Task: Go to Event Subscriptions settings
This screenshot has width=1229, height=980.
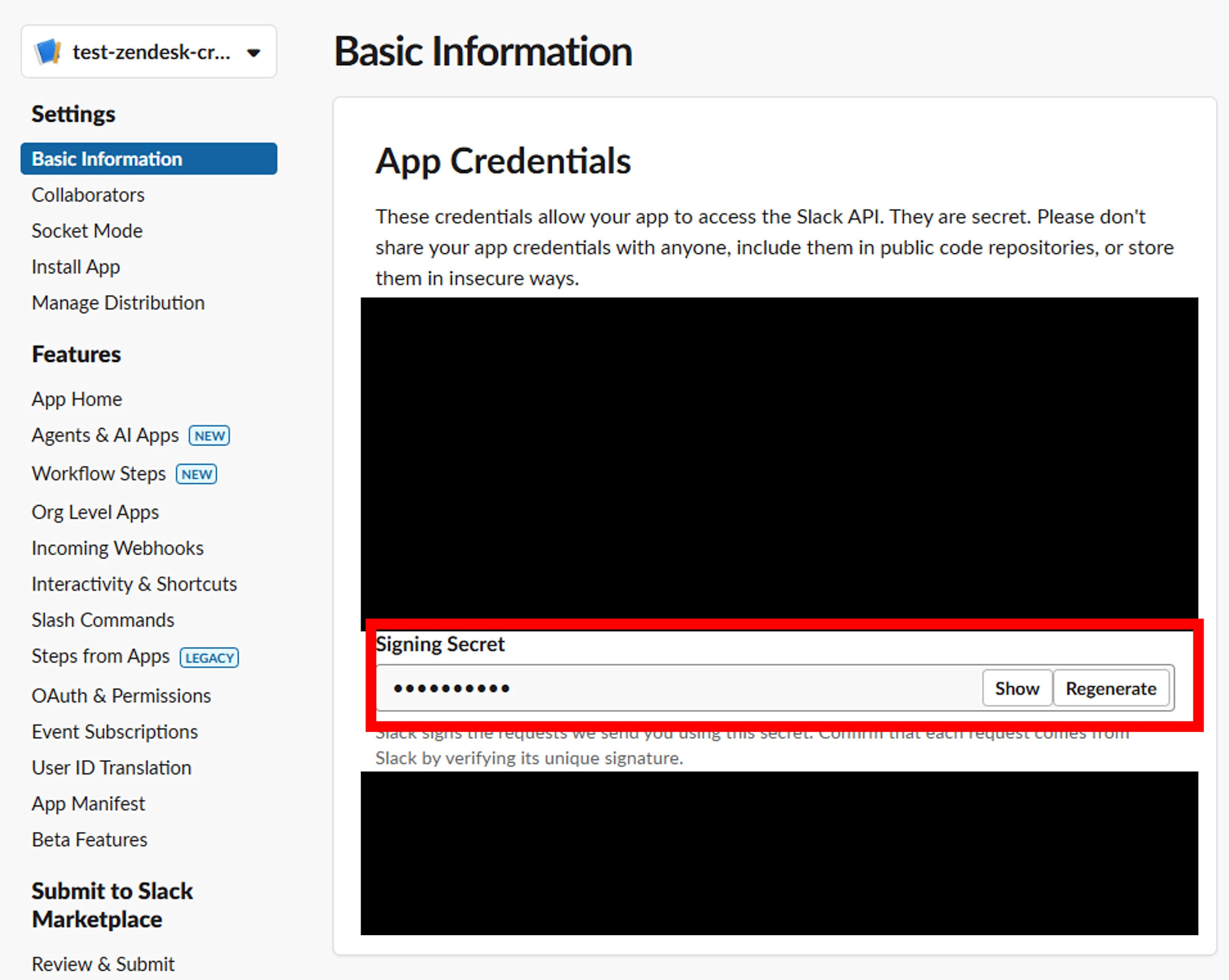Action: [x=115, y=732]
